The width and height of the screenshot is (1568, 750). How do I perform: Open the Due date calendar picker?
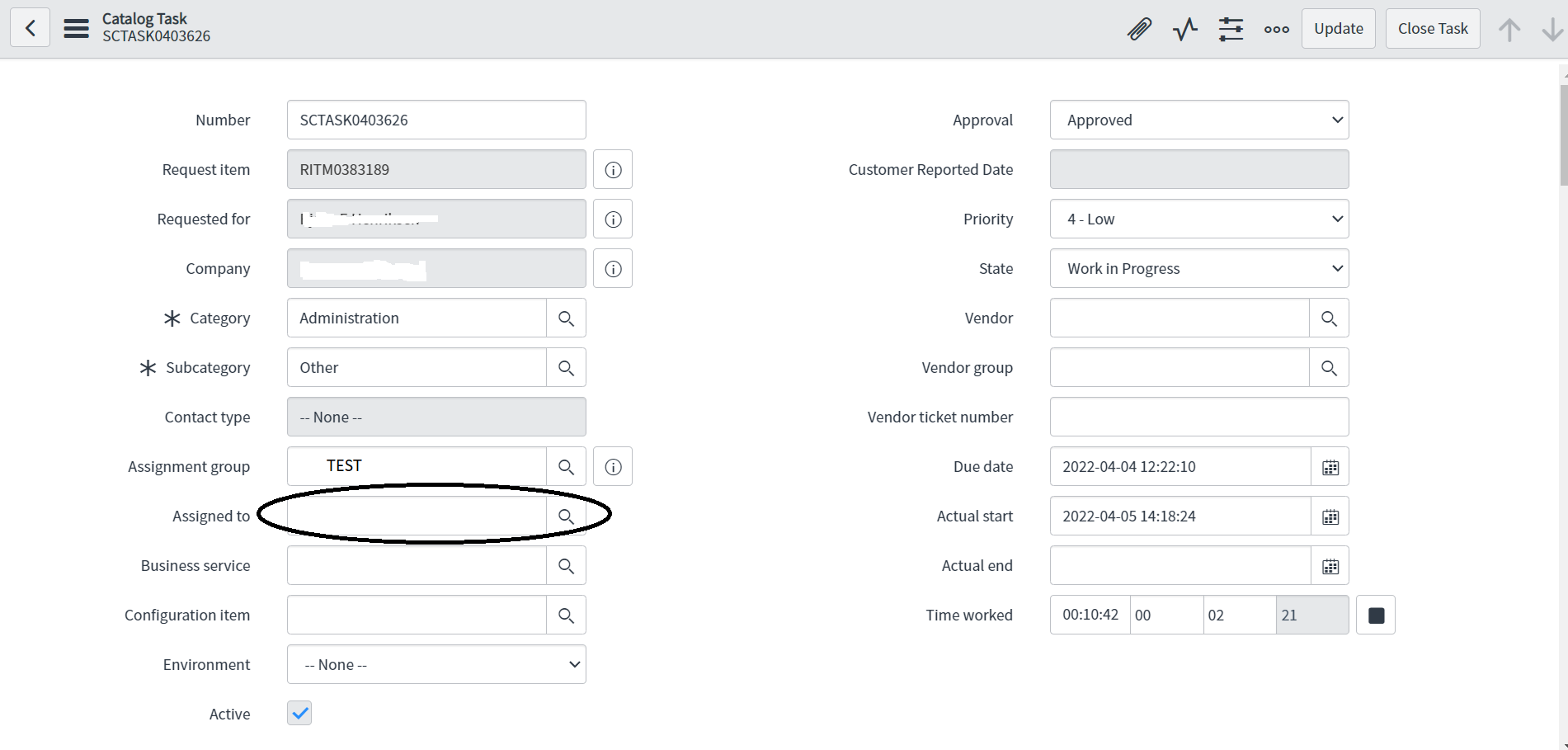pyautogui.click(x=1330, y=466)
